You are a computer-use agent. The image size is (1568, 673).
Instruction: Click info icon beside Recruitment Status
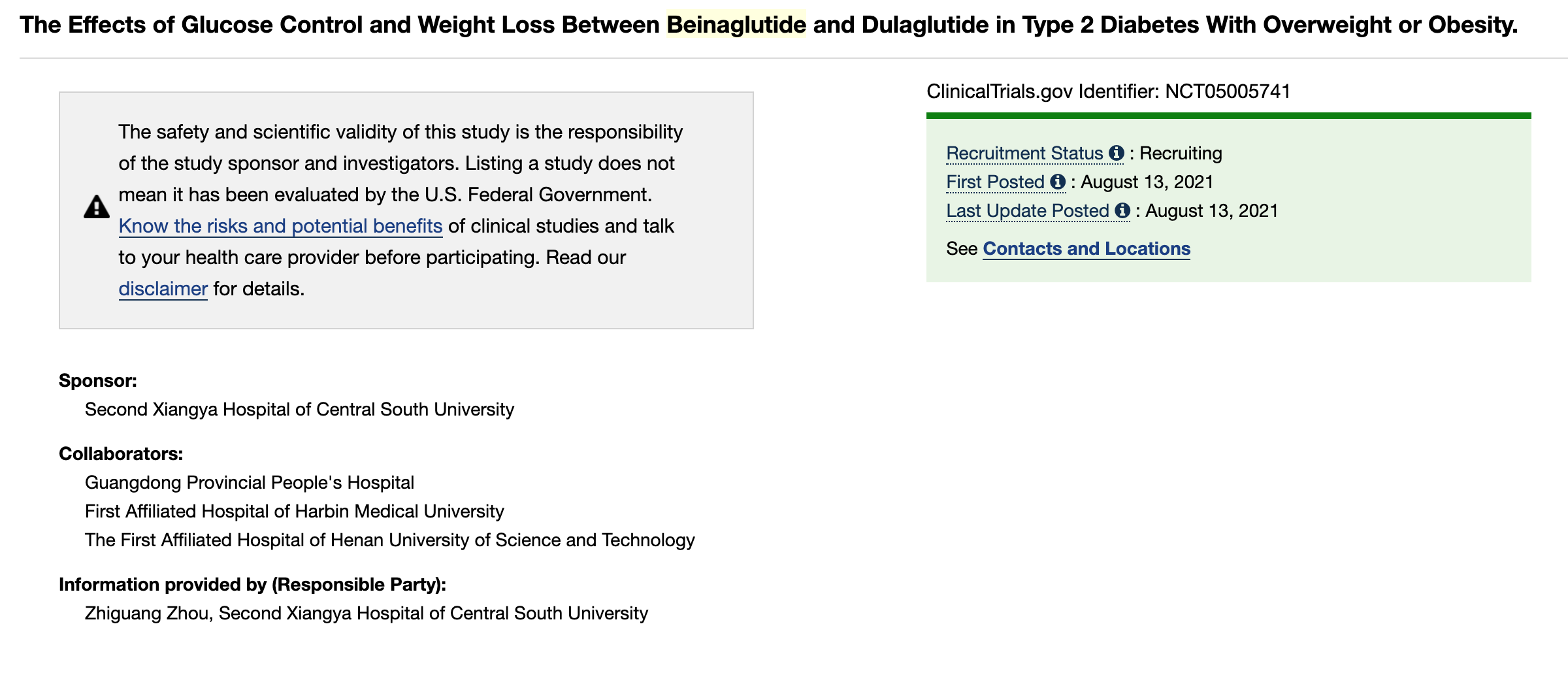click(1117, 153)
